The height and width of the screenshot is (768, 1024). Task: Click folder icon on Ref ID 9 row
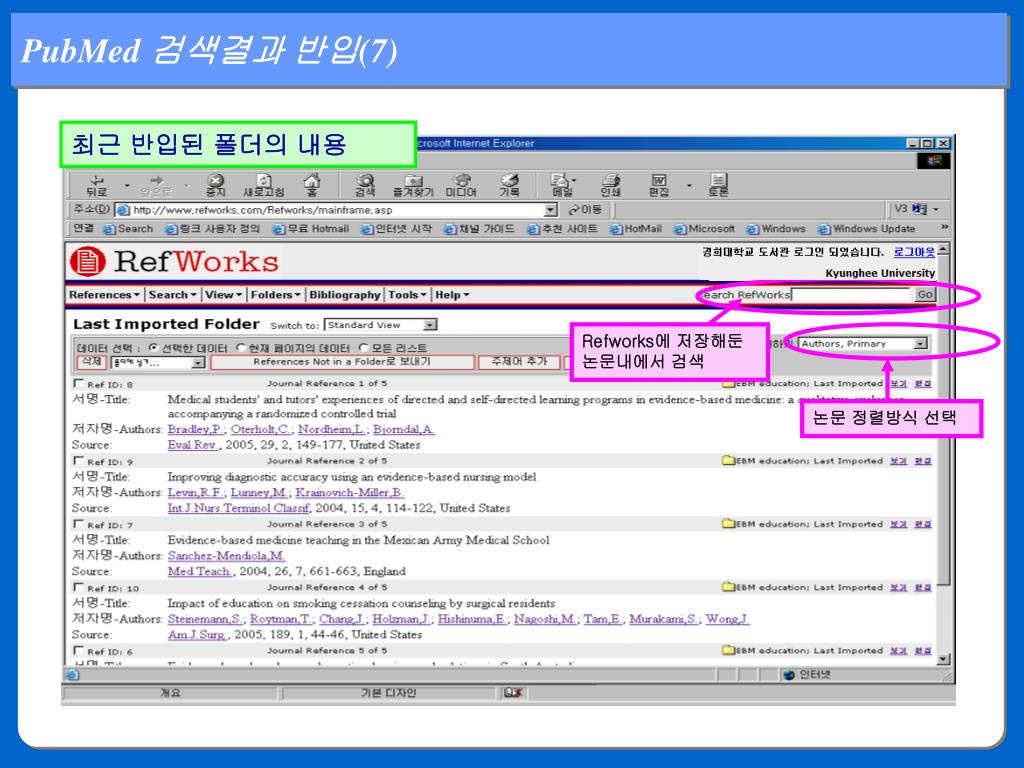(x=728, y=460)
